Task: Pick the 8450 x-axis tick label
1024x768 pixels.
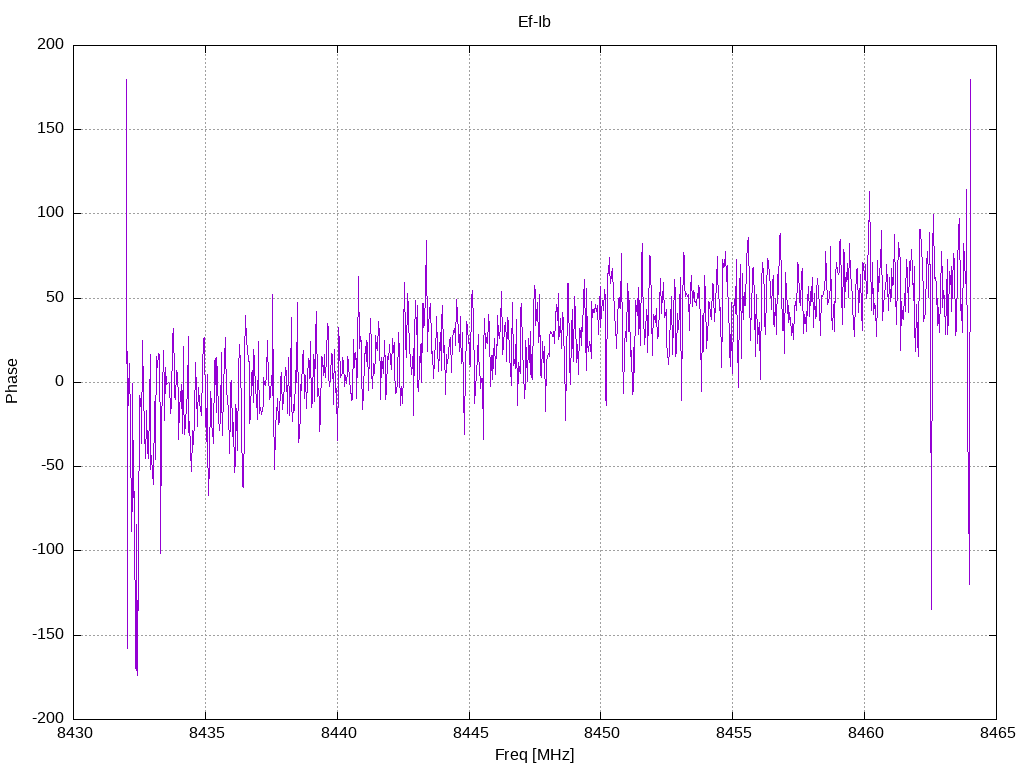Action: pyautogui.click(x=601, y=734)
